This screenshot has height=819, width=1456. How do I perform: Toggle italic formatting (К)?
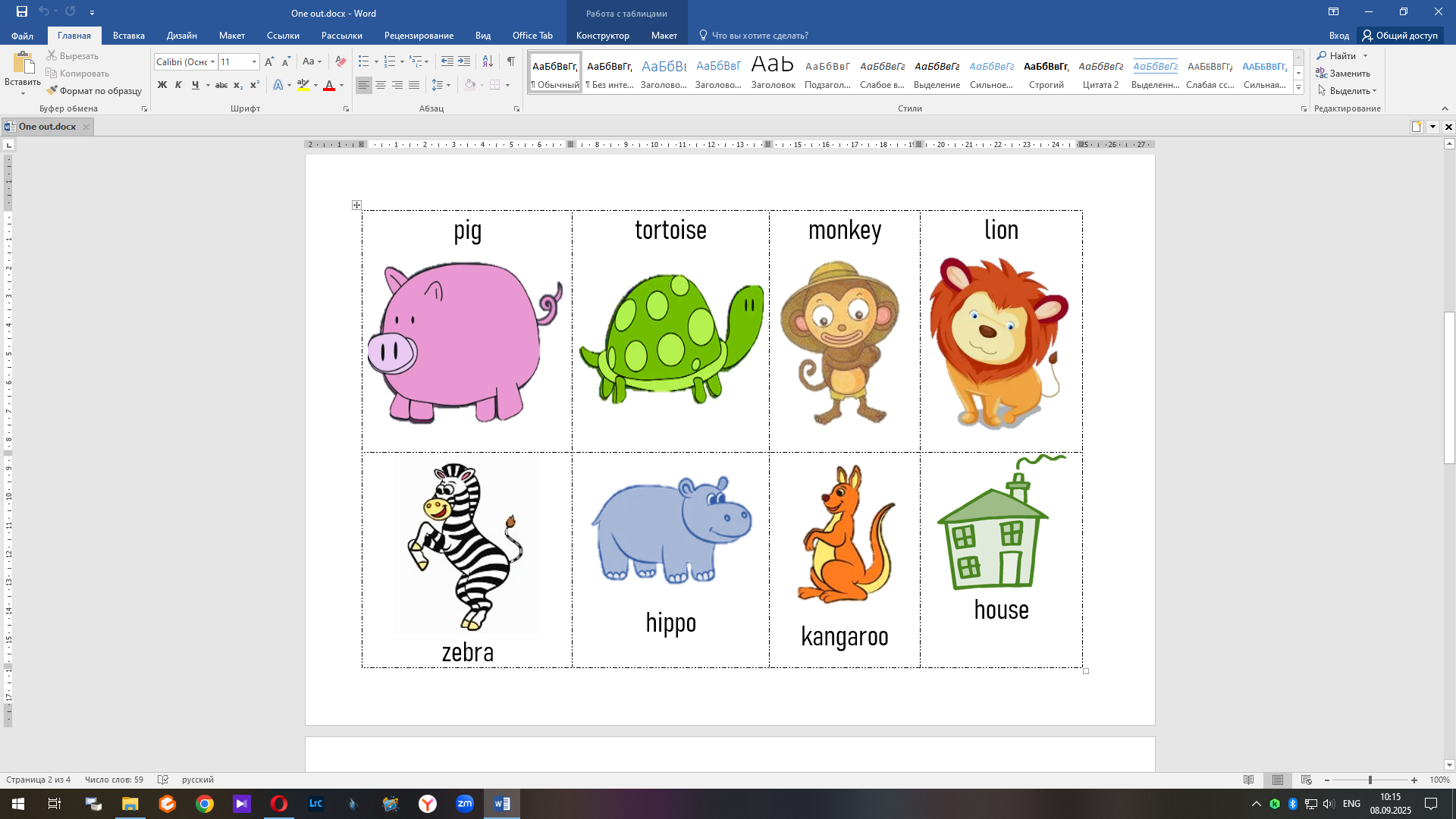tap(178, 85)
